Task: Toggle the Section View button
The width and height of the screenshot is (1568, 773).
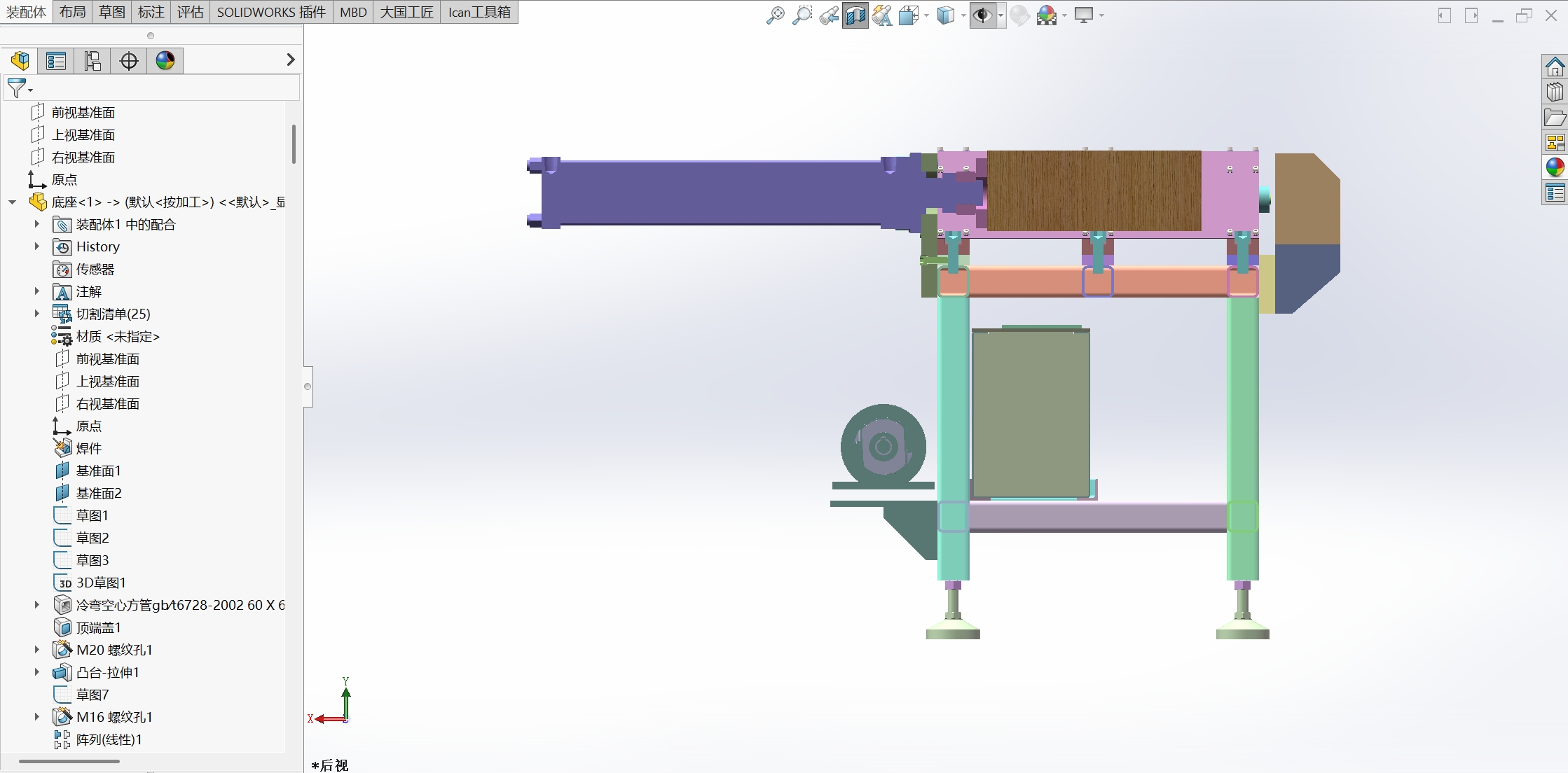Action: click(x=855, y=15)
